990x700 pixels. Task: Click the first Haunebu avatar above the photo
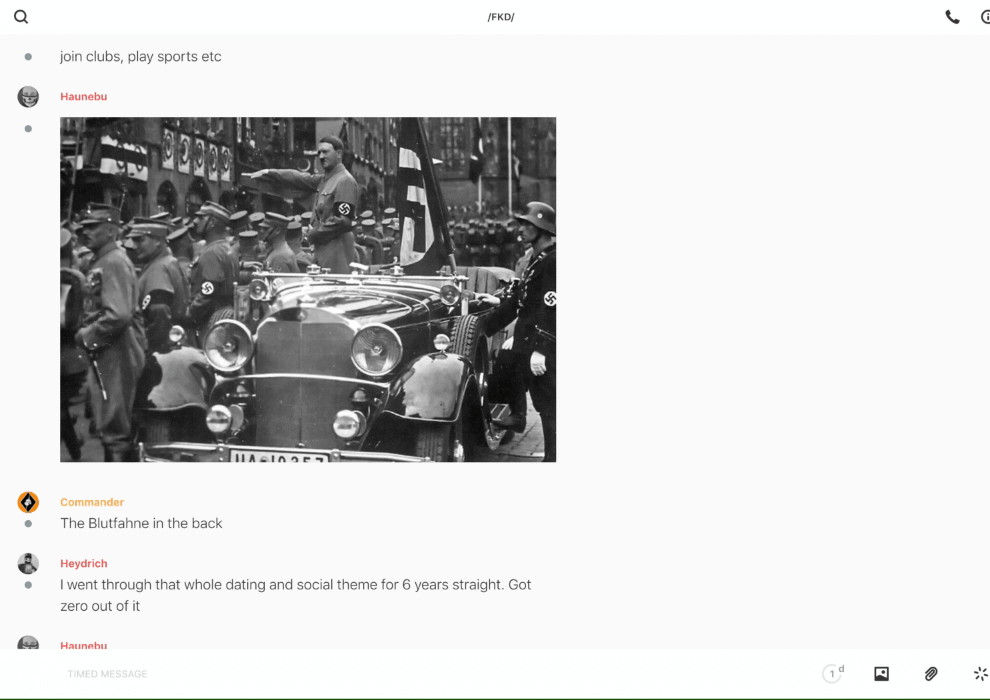28,97
